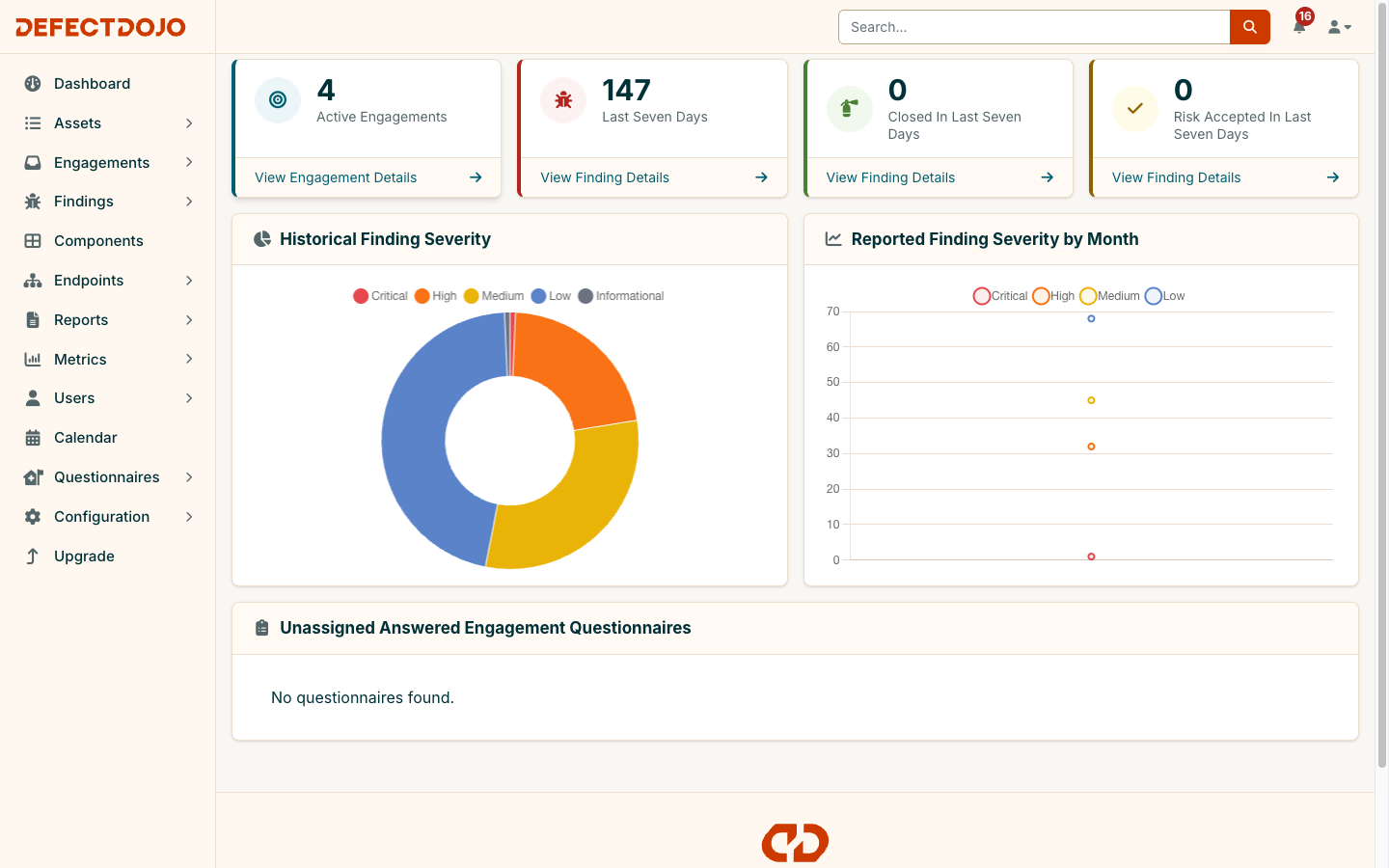The width and height of the screenshot is (1389, 868).
Task: Toggle Critical in the donut chart legend
Action: [380, 296]
